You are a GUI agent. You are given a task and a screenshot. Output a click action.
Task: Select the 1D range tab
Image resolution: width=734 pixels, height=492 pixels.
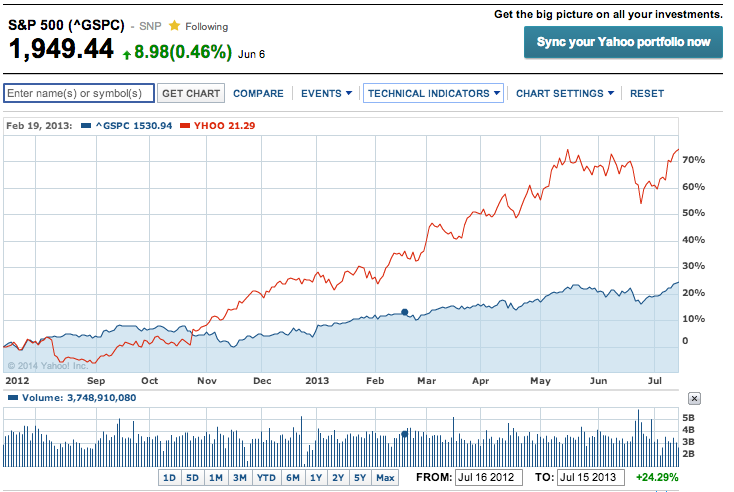click(x=169, y=478)
